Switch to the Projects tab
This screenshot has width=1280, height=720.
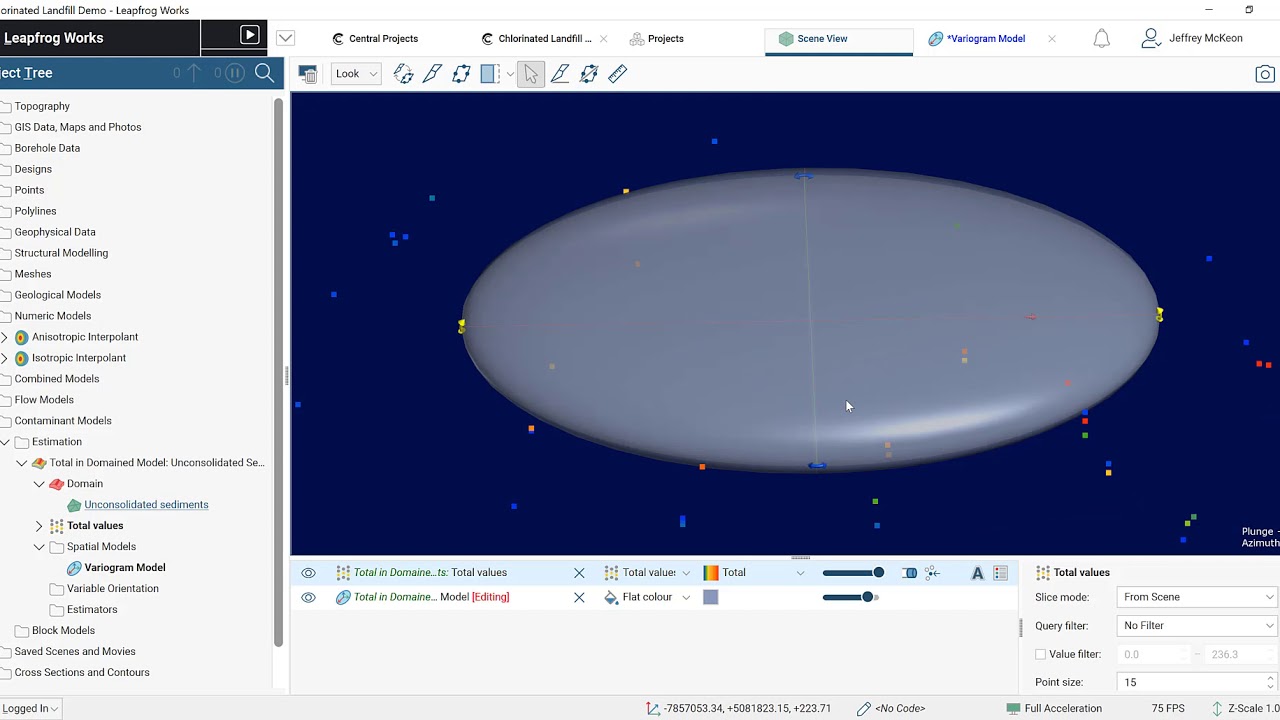[x=657, y=39]
